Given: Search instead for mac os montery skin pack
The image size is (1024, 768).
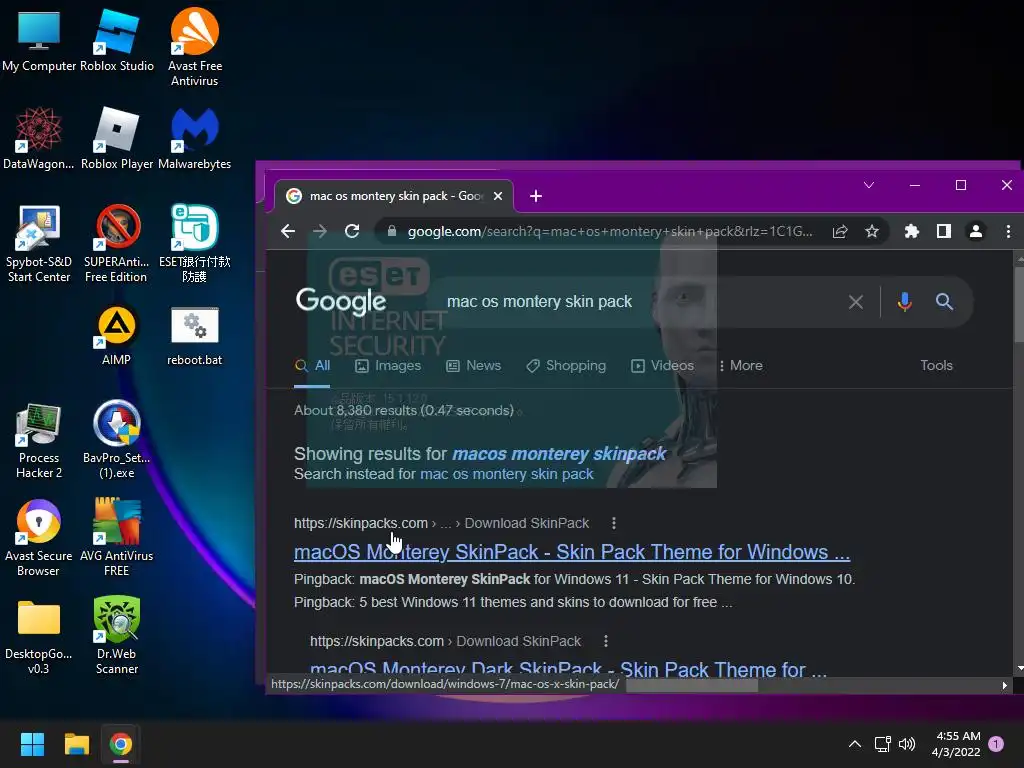Looking at the screenshot, I should coord(507,474).
